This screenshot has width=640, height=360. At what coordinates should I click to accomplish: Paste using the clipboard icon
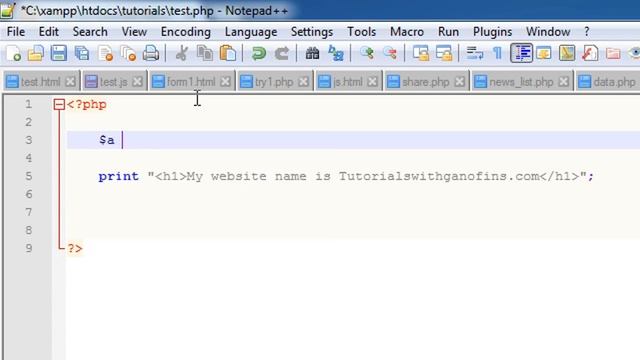(228, 53)
